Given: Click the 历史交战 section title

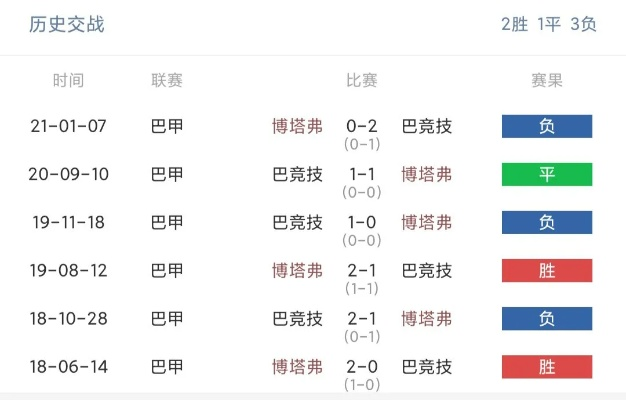Looking at the screenshot, I should click(x=67, y=24).
